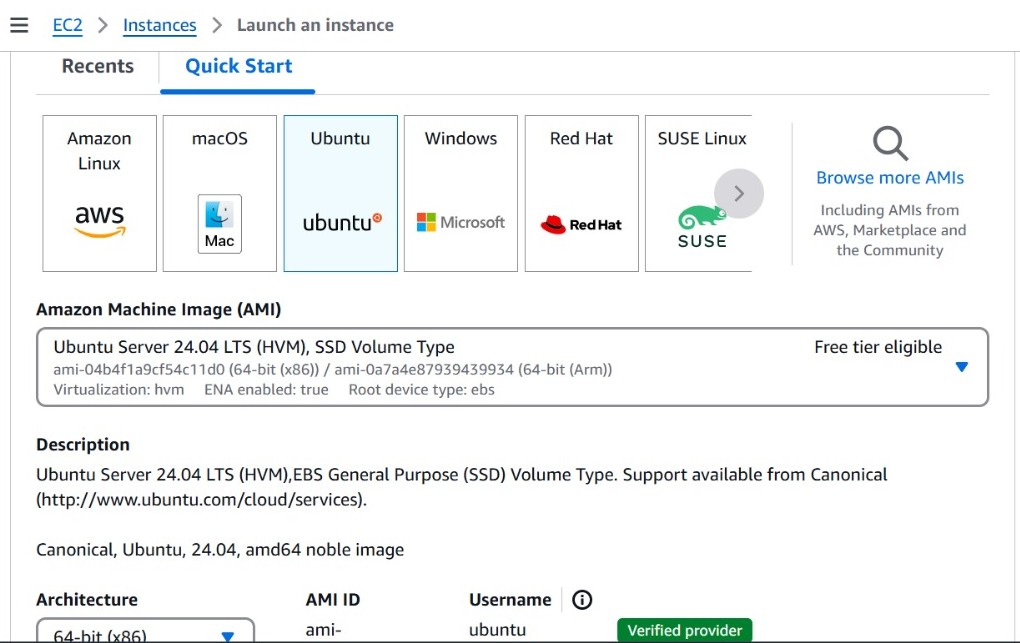1020x643 pixels.
Task: Click the Username info icon
Action: tap(582, 599)
